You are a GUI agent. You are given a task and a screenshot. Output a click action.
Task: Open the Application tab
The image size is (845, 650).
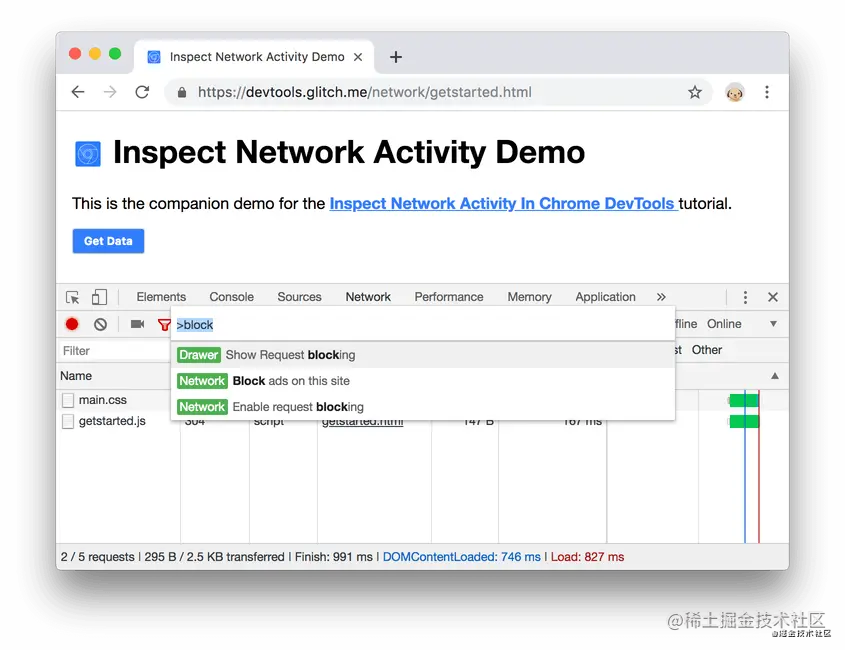coord(605,297)
